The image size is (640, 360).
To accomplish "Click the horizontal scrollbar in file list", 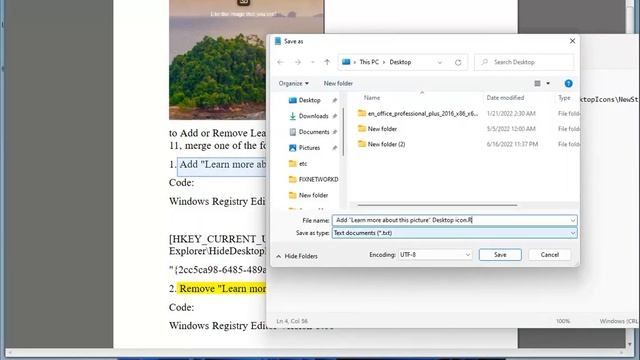I will click(437, 205).
